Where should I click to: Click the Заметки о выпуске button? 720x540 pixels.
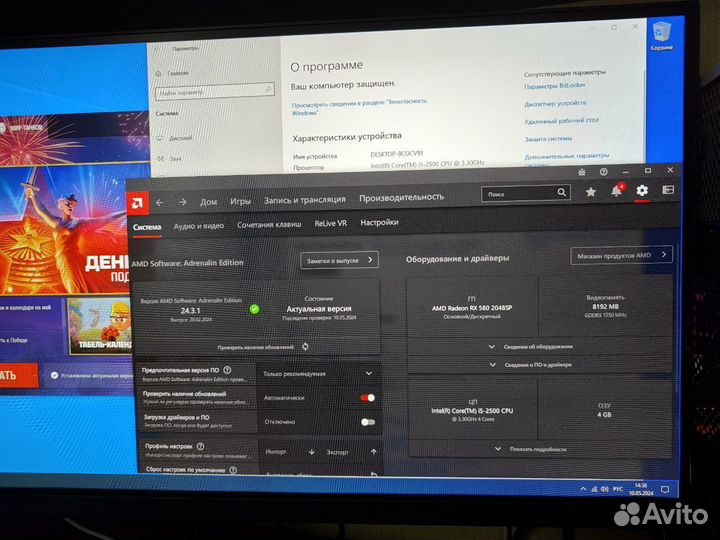tap(339, 260)
